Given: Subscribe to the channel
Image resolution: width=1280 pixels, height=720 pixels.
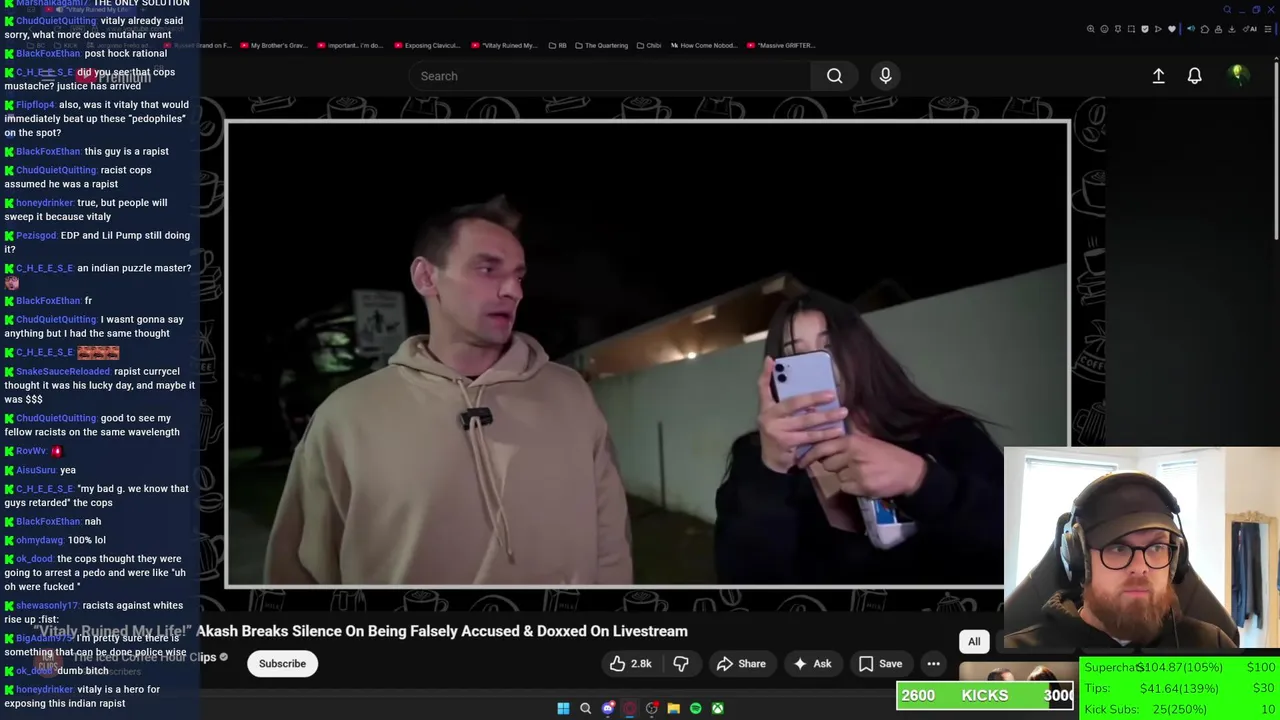Looking at the screenshot, I should point(282,664).
